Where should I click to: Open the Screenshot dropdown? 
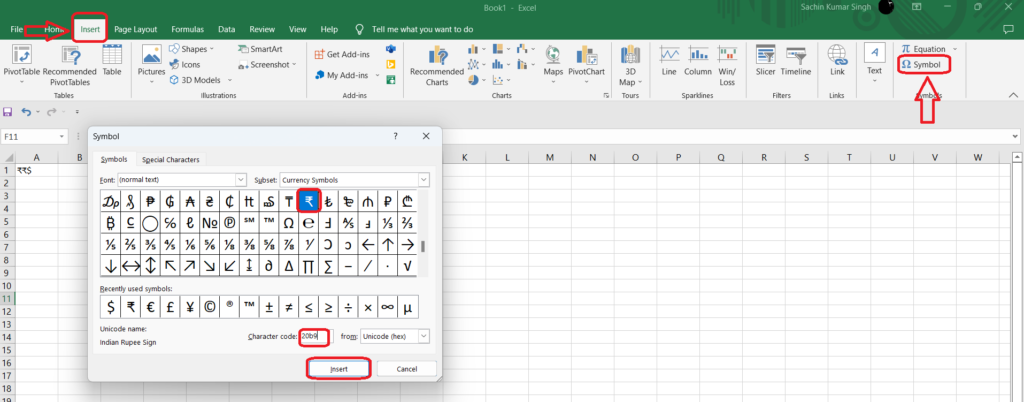click(294, 65)
